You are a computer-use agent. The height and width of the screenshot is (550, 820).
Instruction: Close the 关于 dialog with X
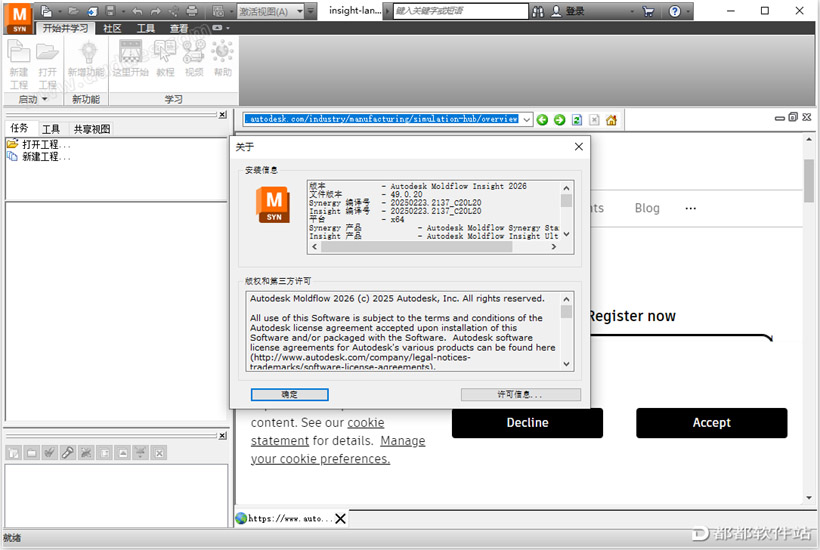pyautogui.click(x=578, y=147)
